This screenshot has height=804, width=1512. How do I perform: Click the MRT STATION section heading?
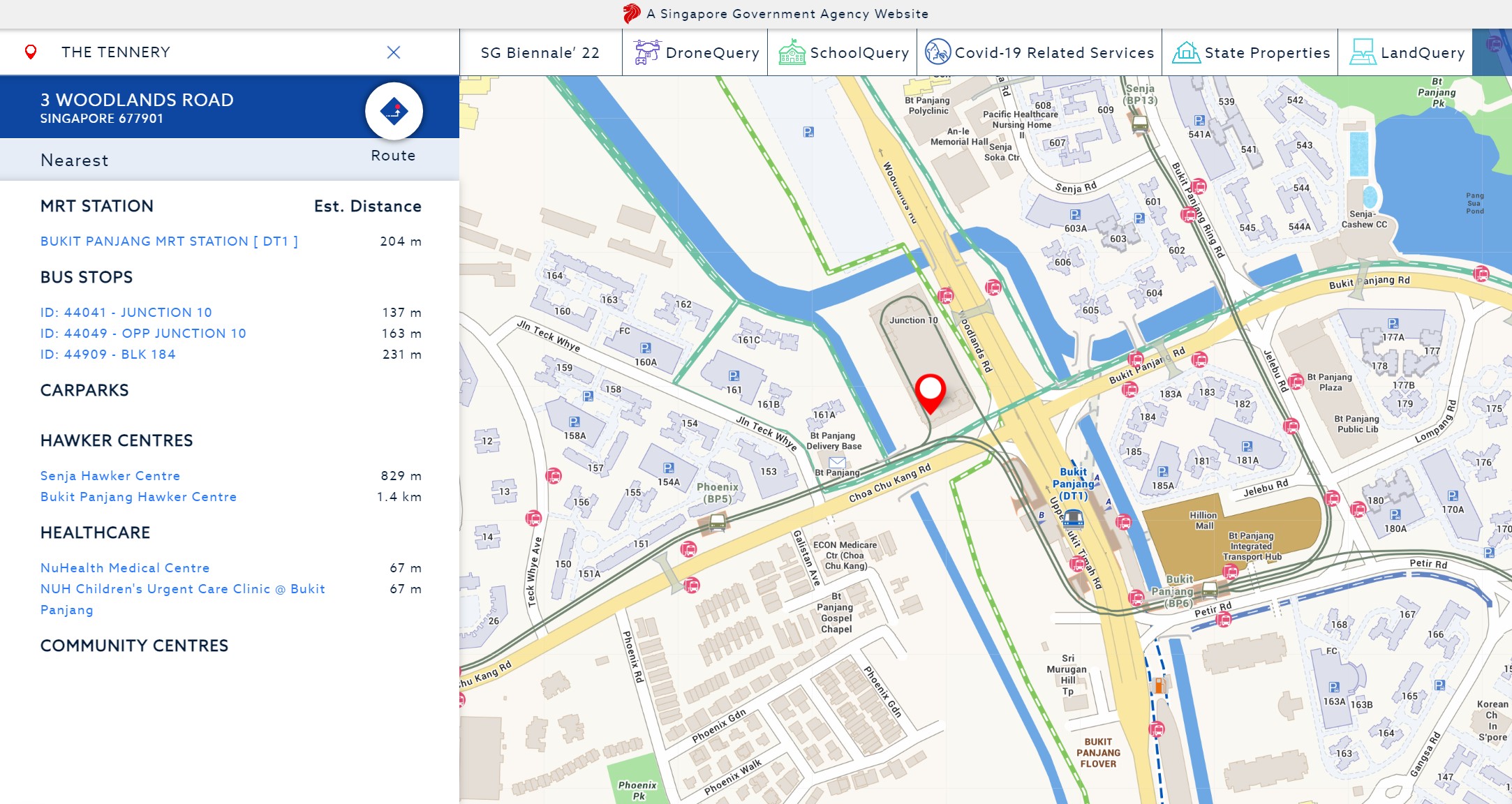[x=97, y=206]
